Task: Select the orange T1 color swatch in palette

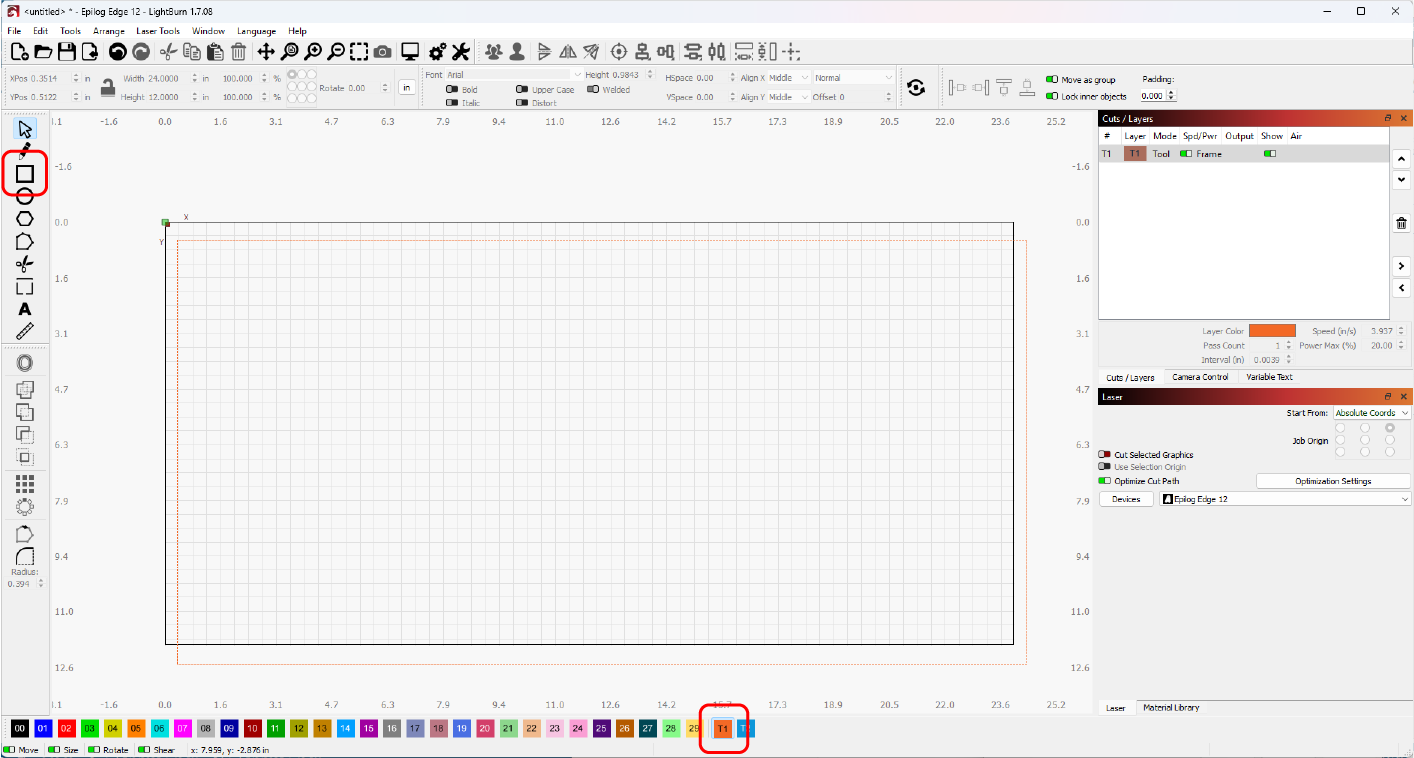Action: click(722, 729)
